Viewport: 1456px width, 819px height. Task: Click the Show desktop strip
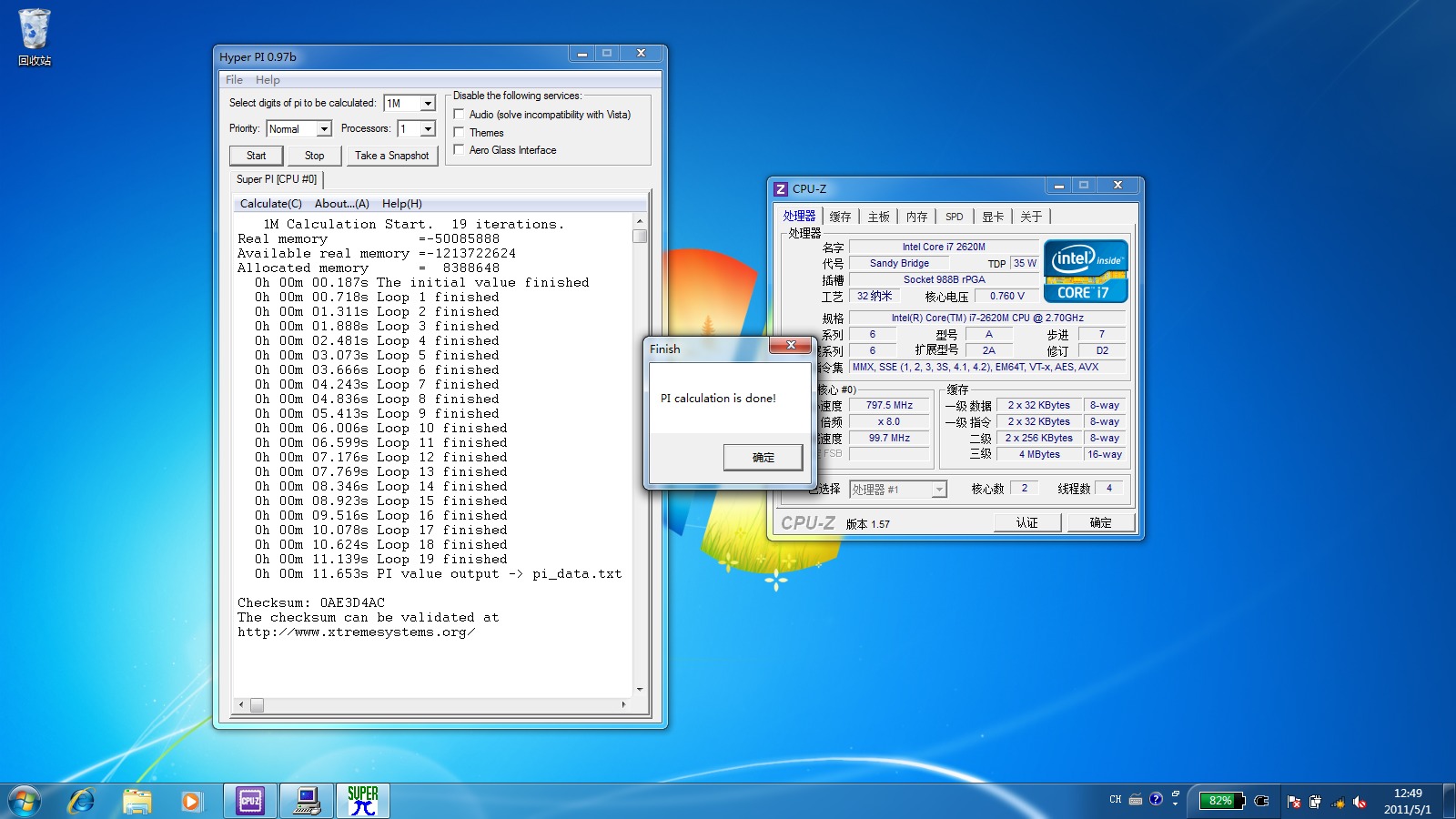pos(1449,801)
